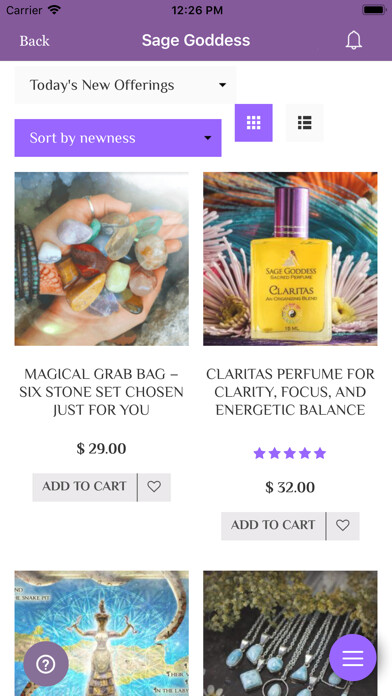Image resolution: width=392 pixels, height=696 pixels.
Task: Switch to list view layout
Action: pos(305,123)
